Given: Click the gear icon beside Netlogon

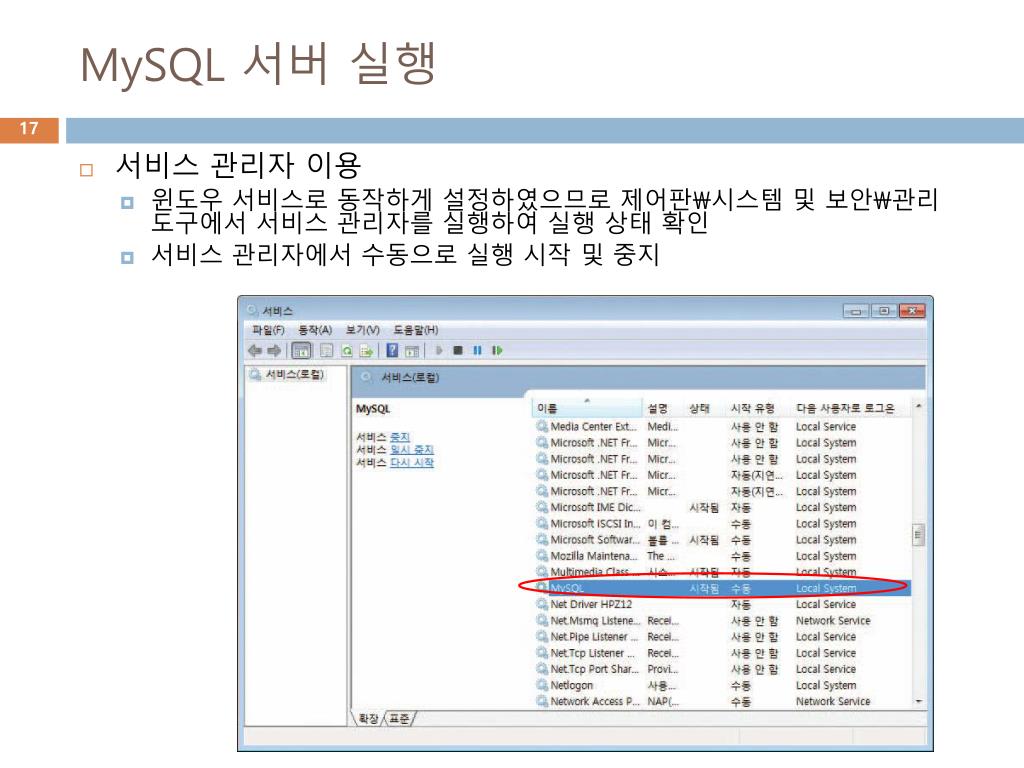Looking at the screenshot, I should tap(542, 685).
